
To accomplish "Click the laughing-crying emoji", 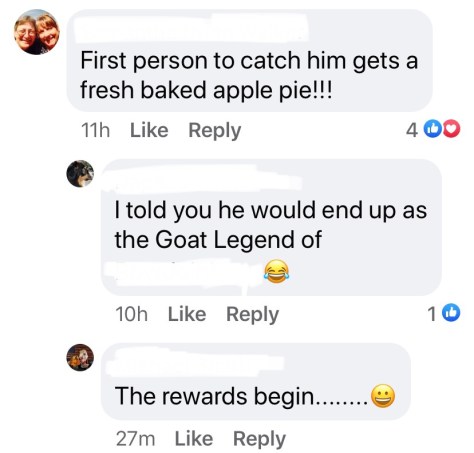I will pyautogui.click(x=276, y=271).
